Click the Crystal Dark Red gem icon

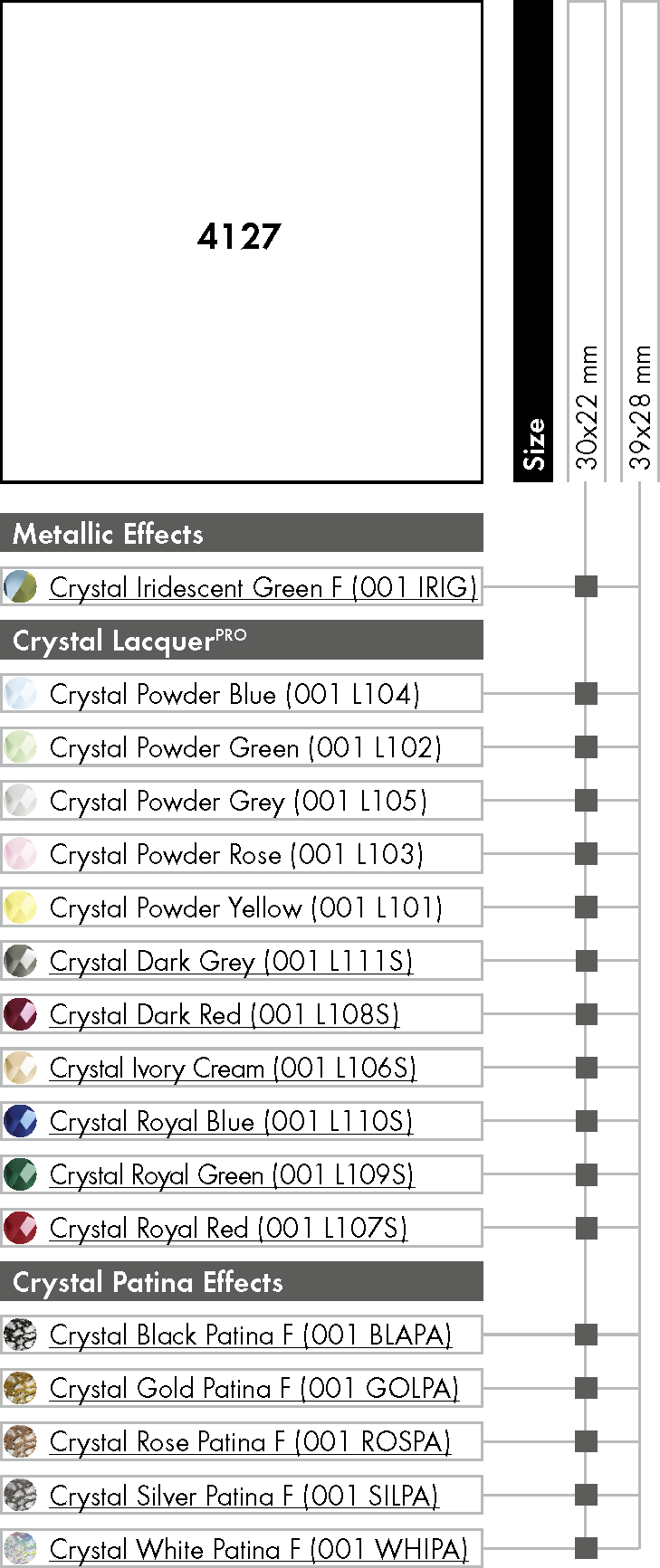coord(20,1014)
